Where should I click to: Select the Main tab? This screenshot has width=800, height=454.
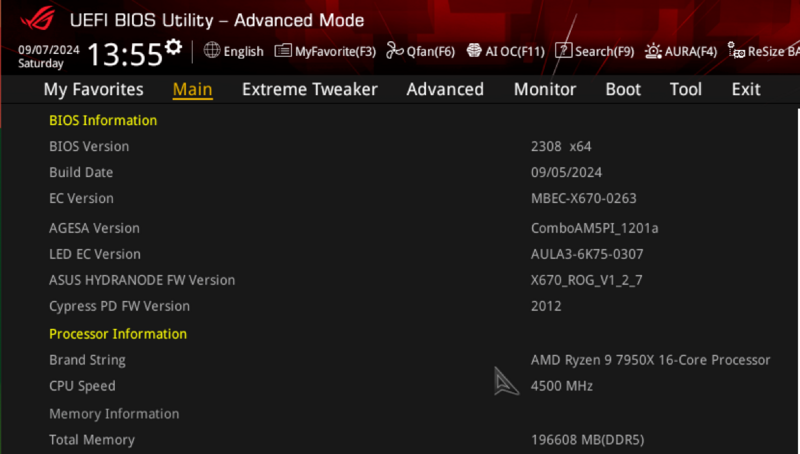click(x=192, y=89)
